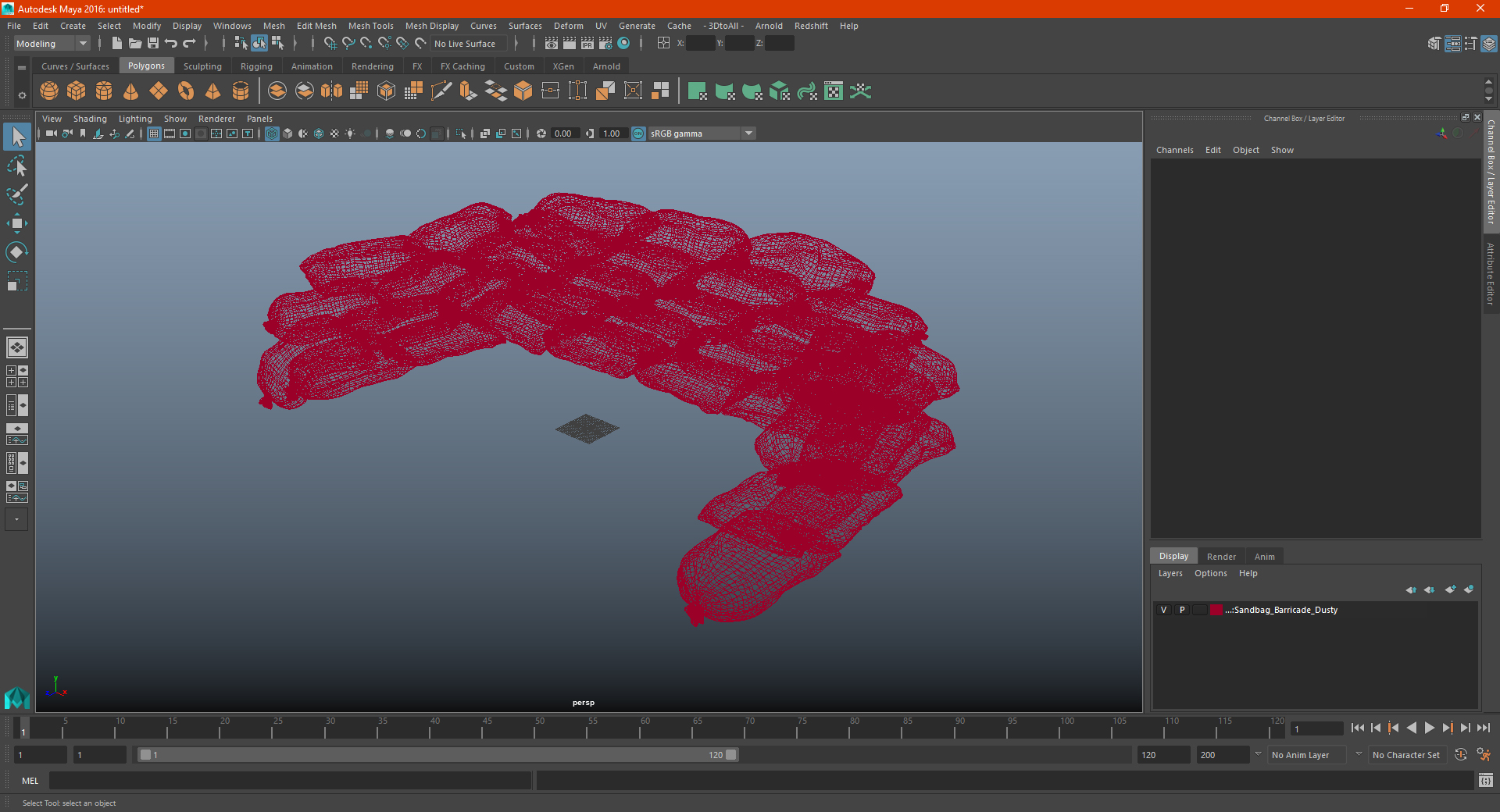Open the Modeling menu set dropdown
The height and width of the screenshot is (812, 1500).
(x=52, y=44)
